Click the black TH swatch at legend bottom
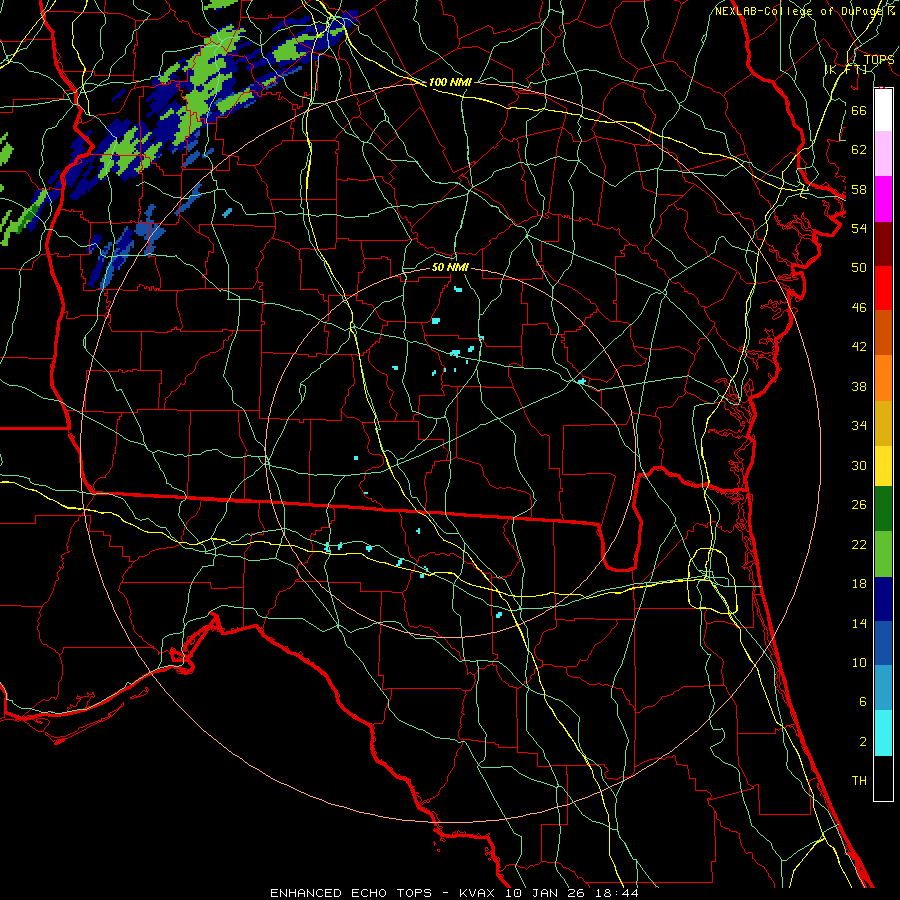Image resolution: width=900 pixels, height=900 pixels. coord(883,778)
